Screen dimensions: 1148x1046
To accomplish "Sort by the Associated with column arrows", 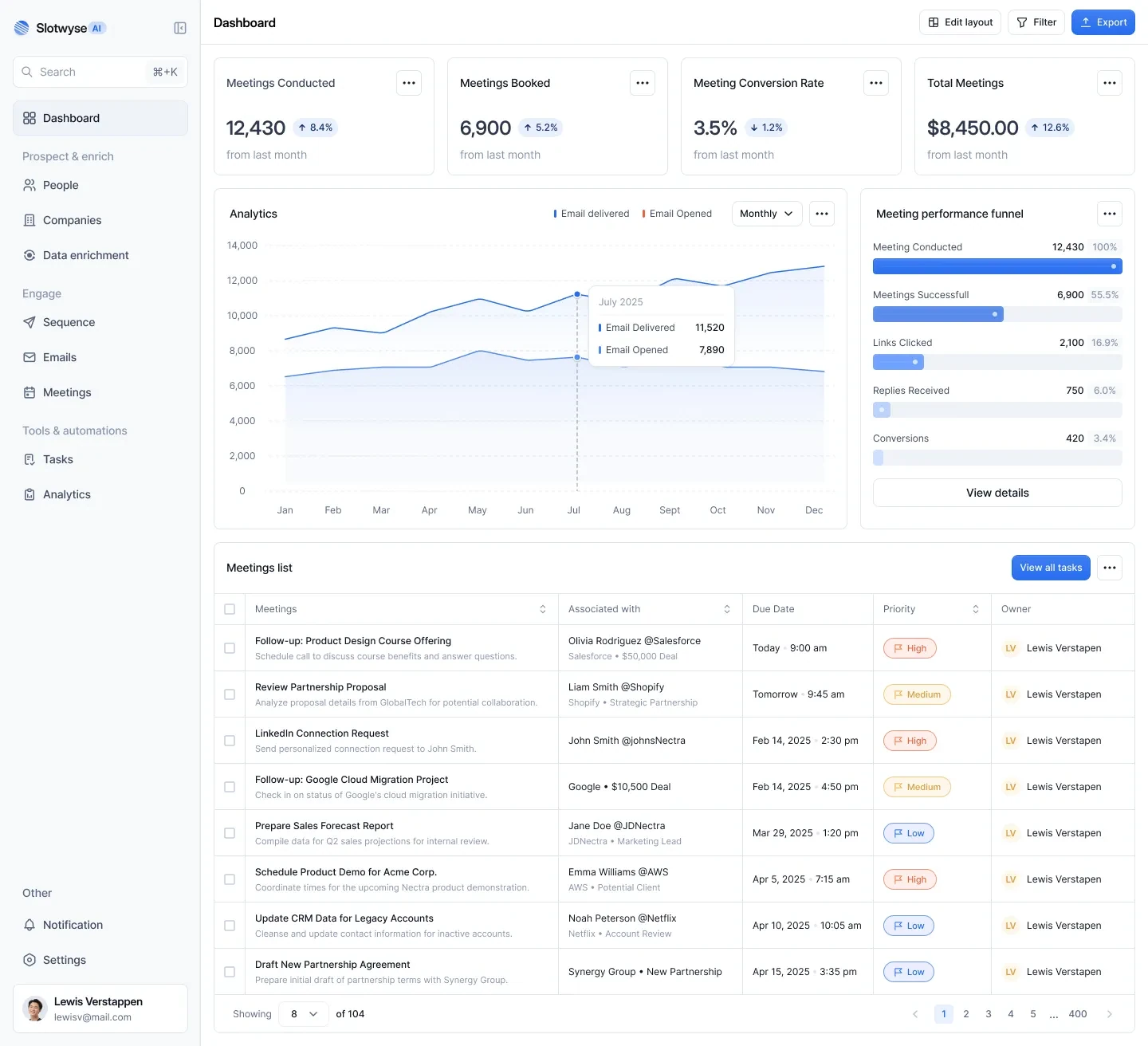I will [727, 609].
